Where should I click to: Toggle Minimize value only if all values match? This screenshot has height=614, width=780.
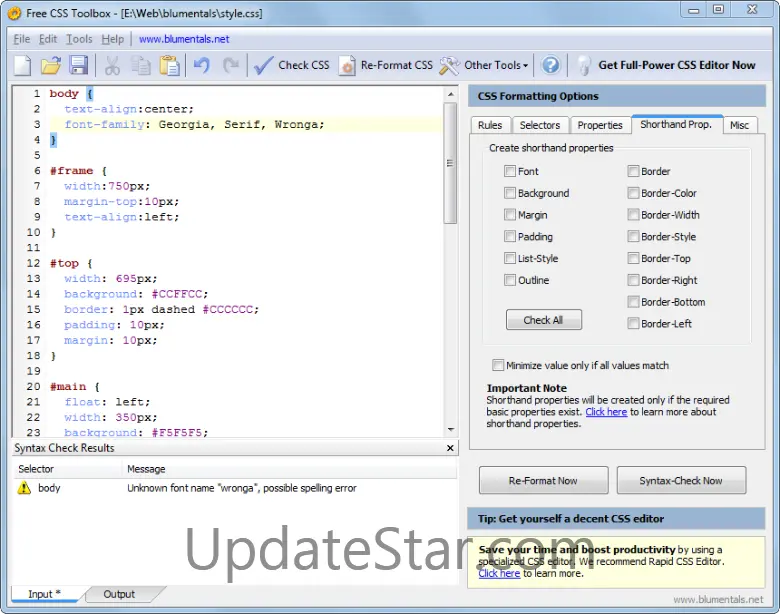click(497, 365)
